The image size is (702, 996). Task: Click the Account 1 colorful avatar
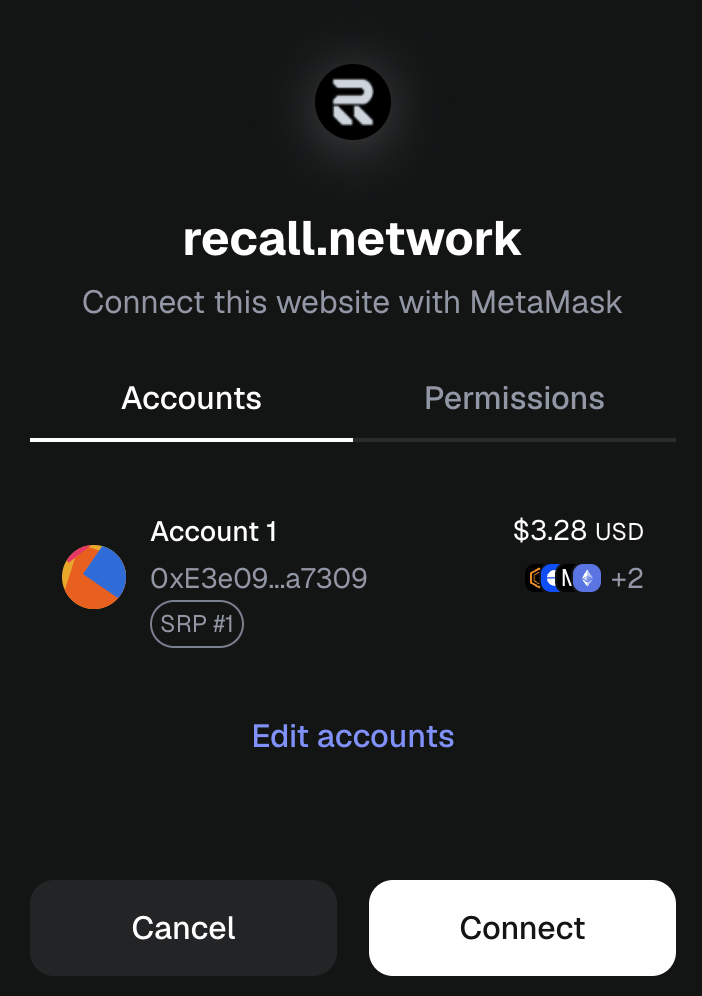click(94, 577)
